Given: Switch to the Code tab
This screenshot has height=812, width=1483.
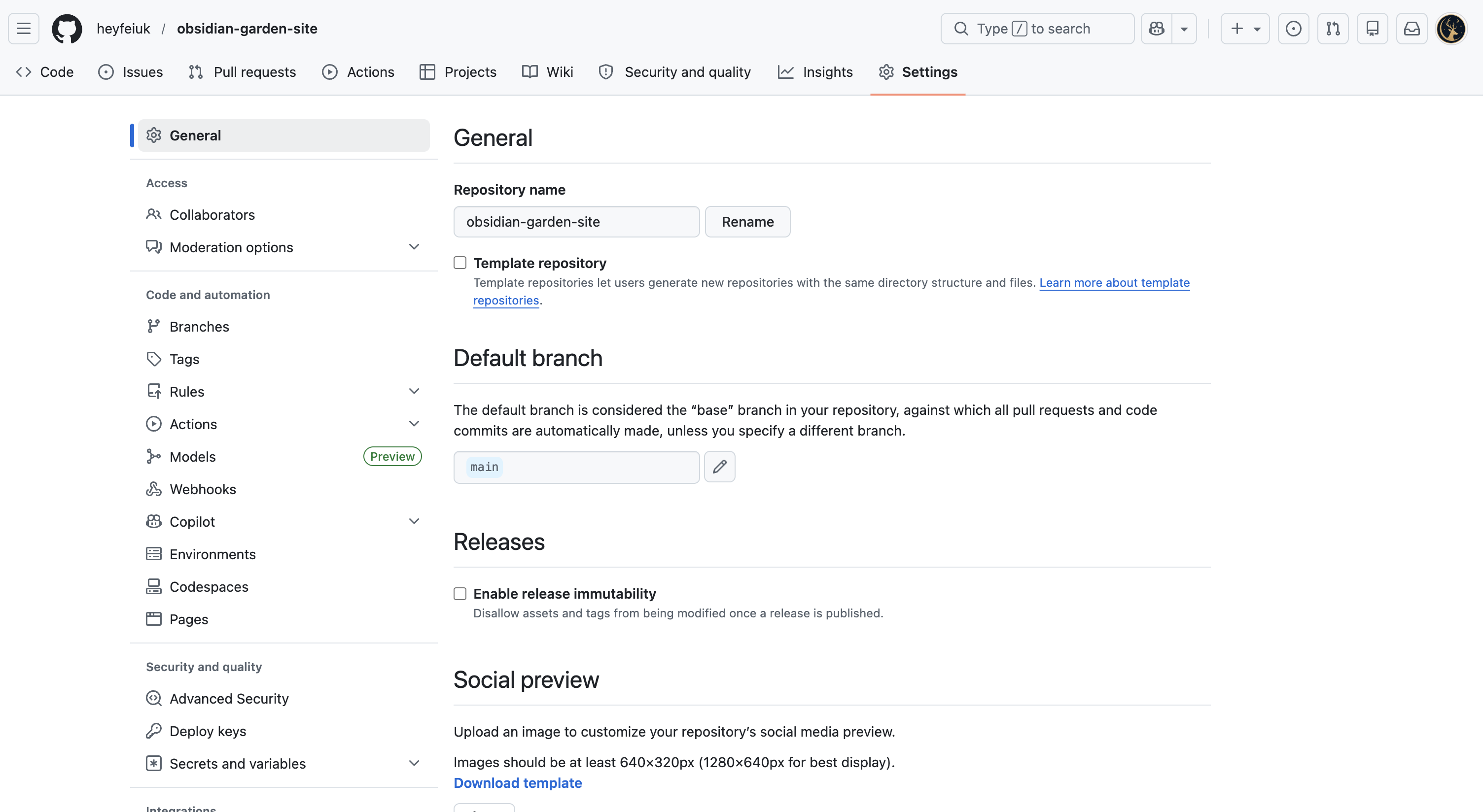Looking at the screenshot, I should 45,72.
